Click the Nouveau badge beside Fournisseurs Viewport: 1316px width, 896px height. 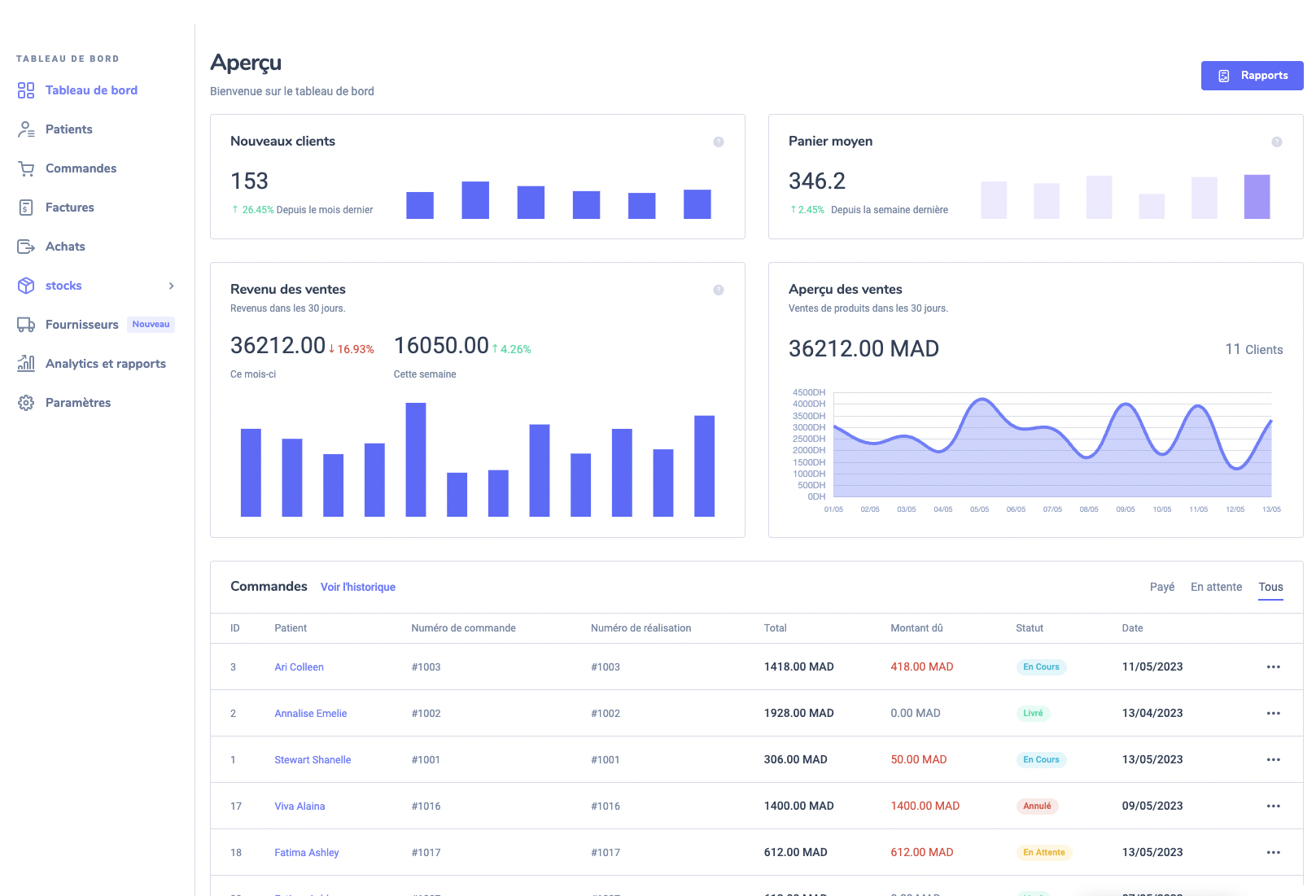pyautogui.click(x=151, y=325)
